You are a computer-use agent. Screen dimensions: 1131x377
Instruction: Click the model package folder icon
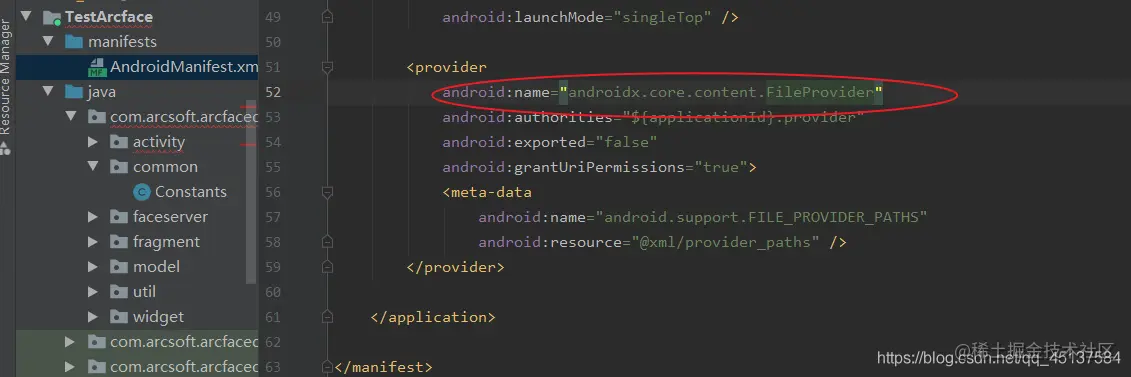pyautogui.click(x=119, y=267)
